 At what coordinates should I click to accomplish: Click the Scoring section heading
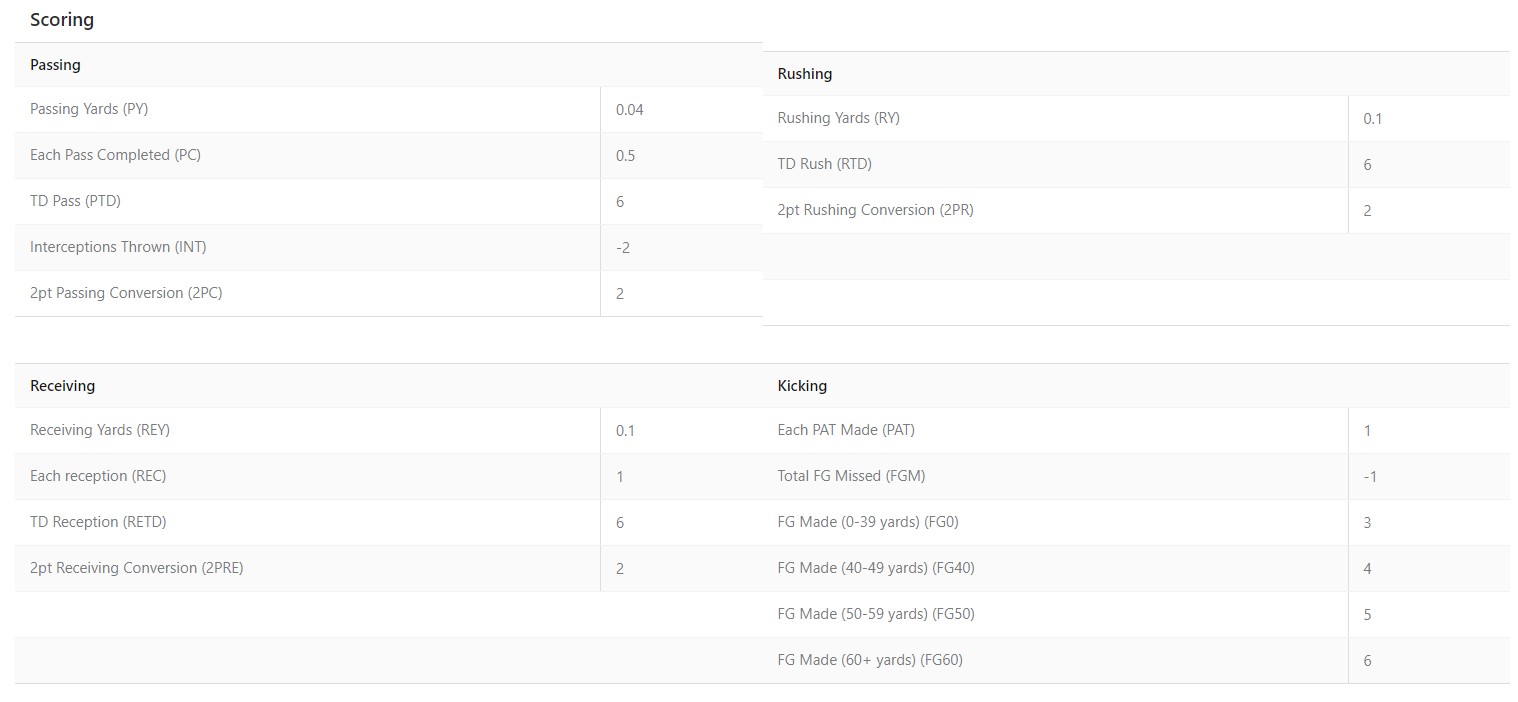(x=62, y=20)
